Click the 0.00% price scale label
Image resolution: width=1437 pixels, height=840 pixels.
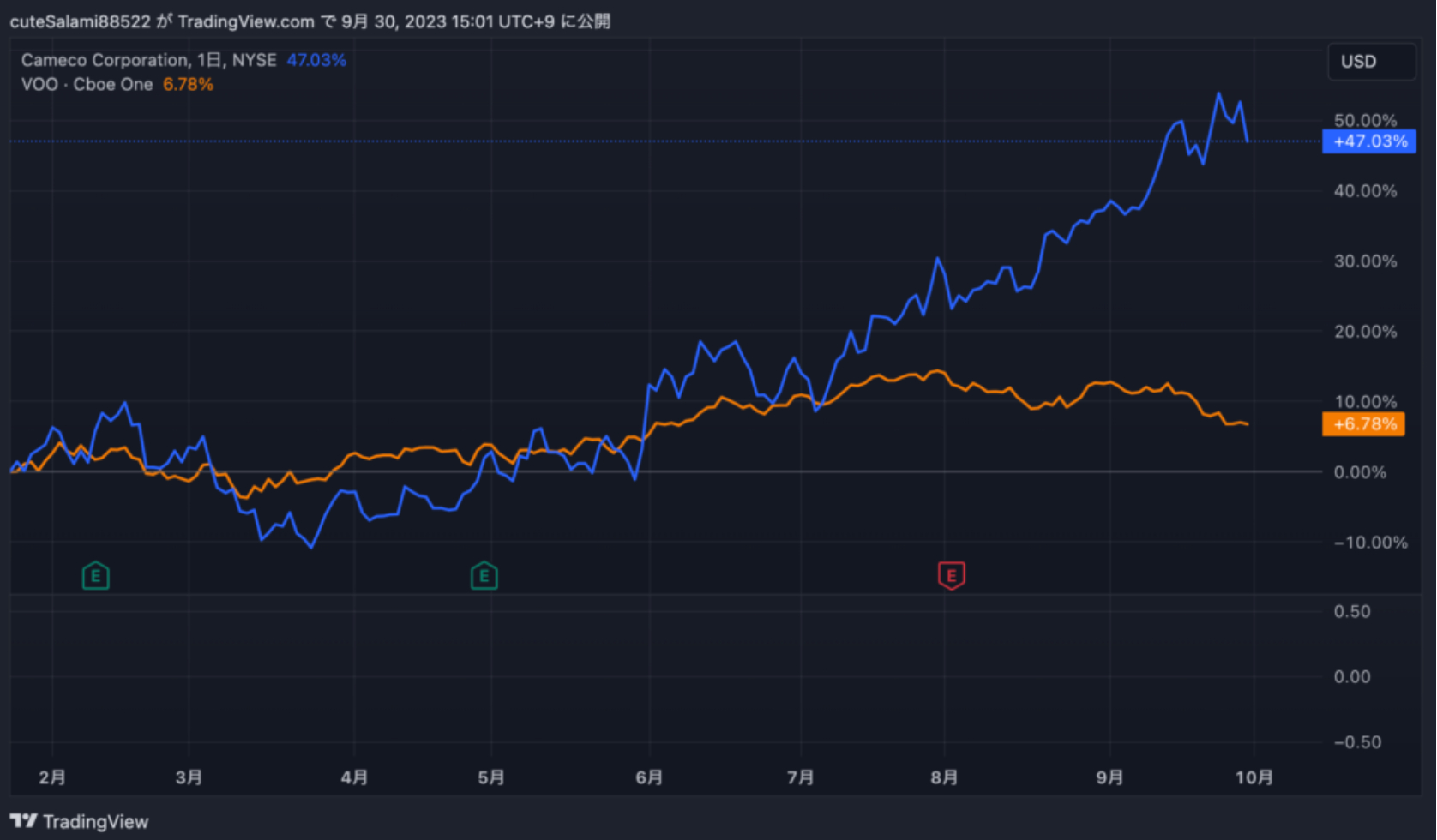pyautogui.click(x=1360, y=472)
